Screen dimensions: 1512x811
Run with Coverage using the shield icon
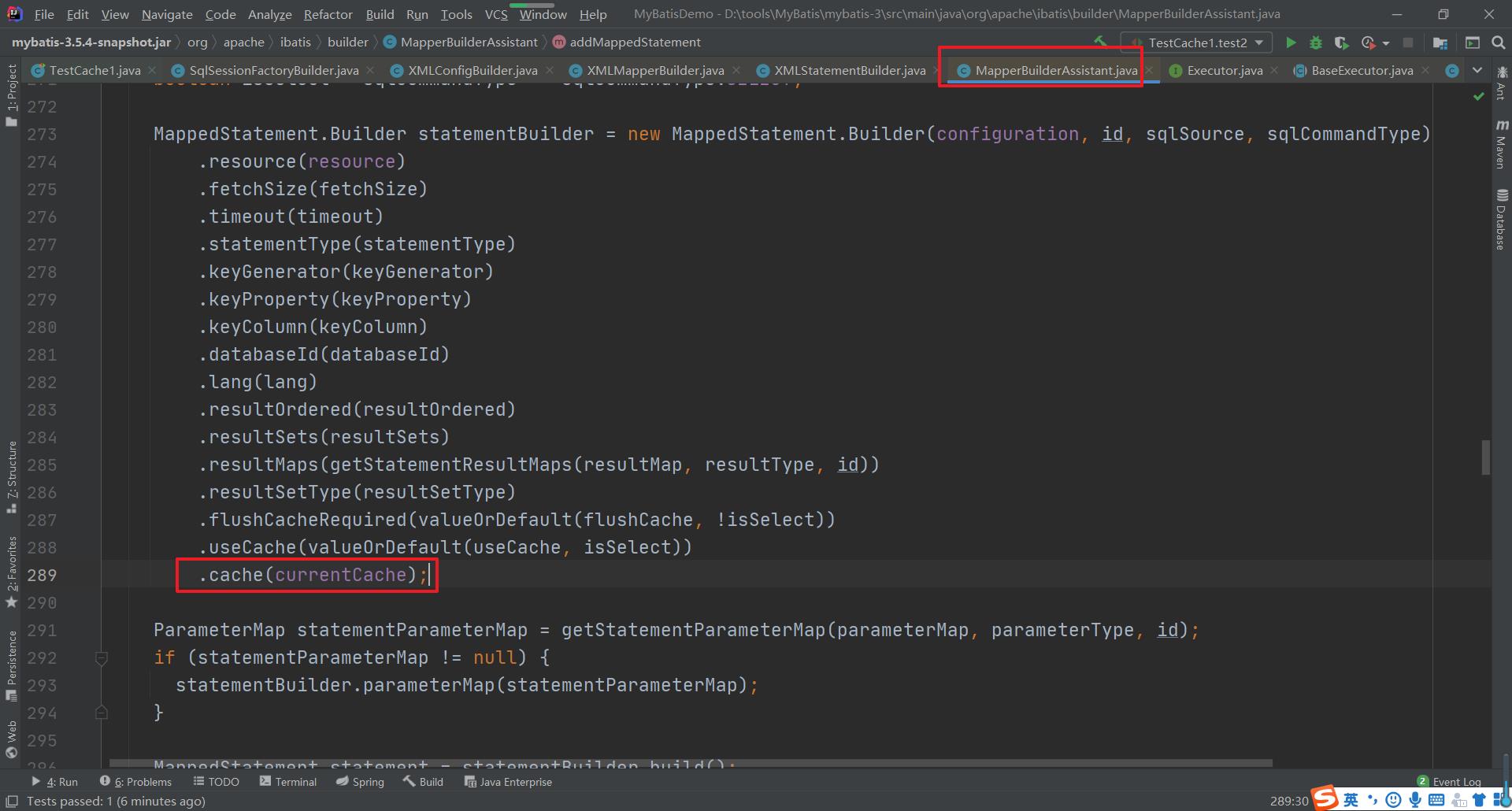pos(1341,43)
